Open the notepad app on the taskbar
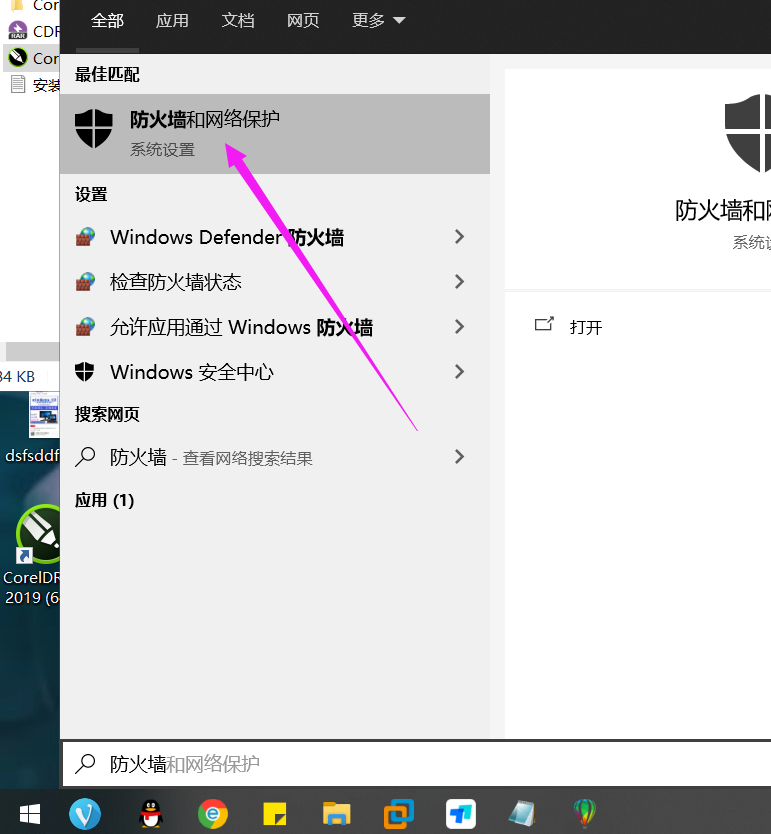 point(522,814)
